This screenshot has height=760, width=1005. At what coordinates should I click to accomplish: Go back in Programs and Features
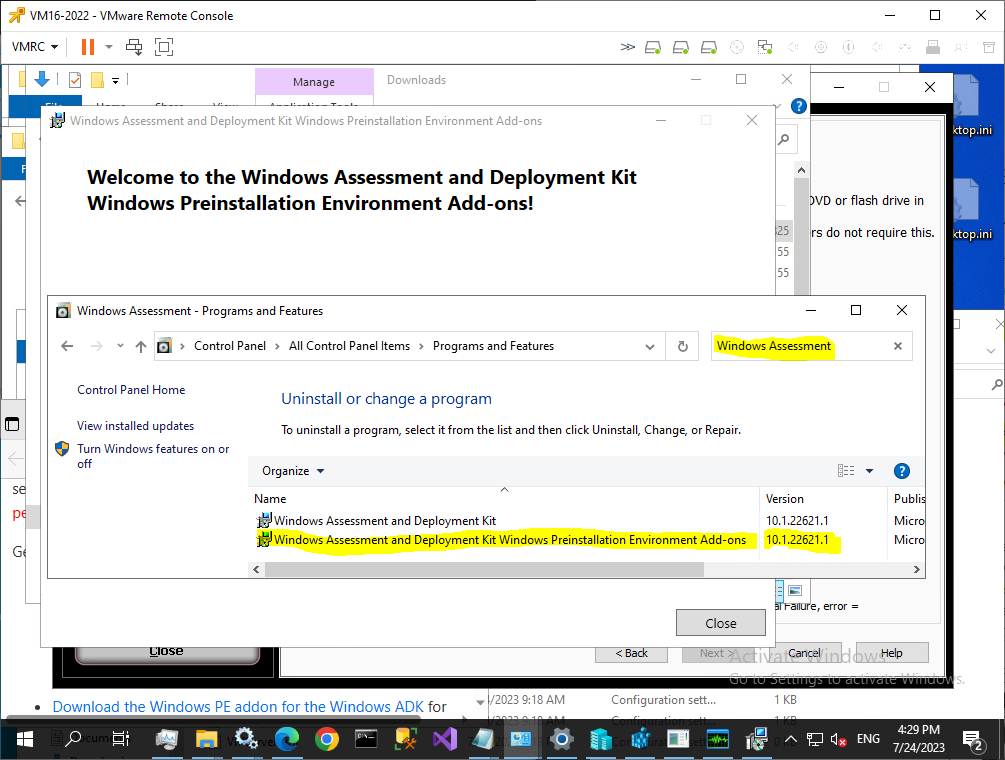click(x=67, y=346)
